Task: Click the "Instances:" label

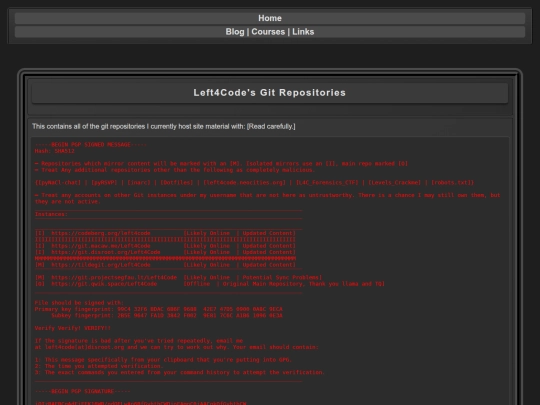Action: point(51,214)
